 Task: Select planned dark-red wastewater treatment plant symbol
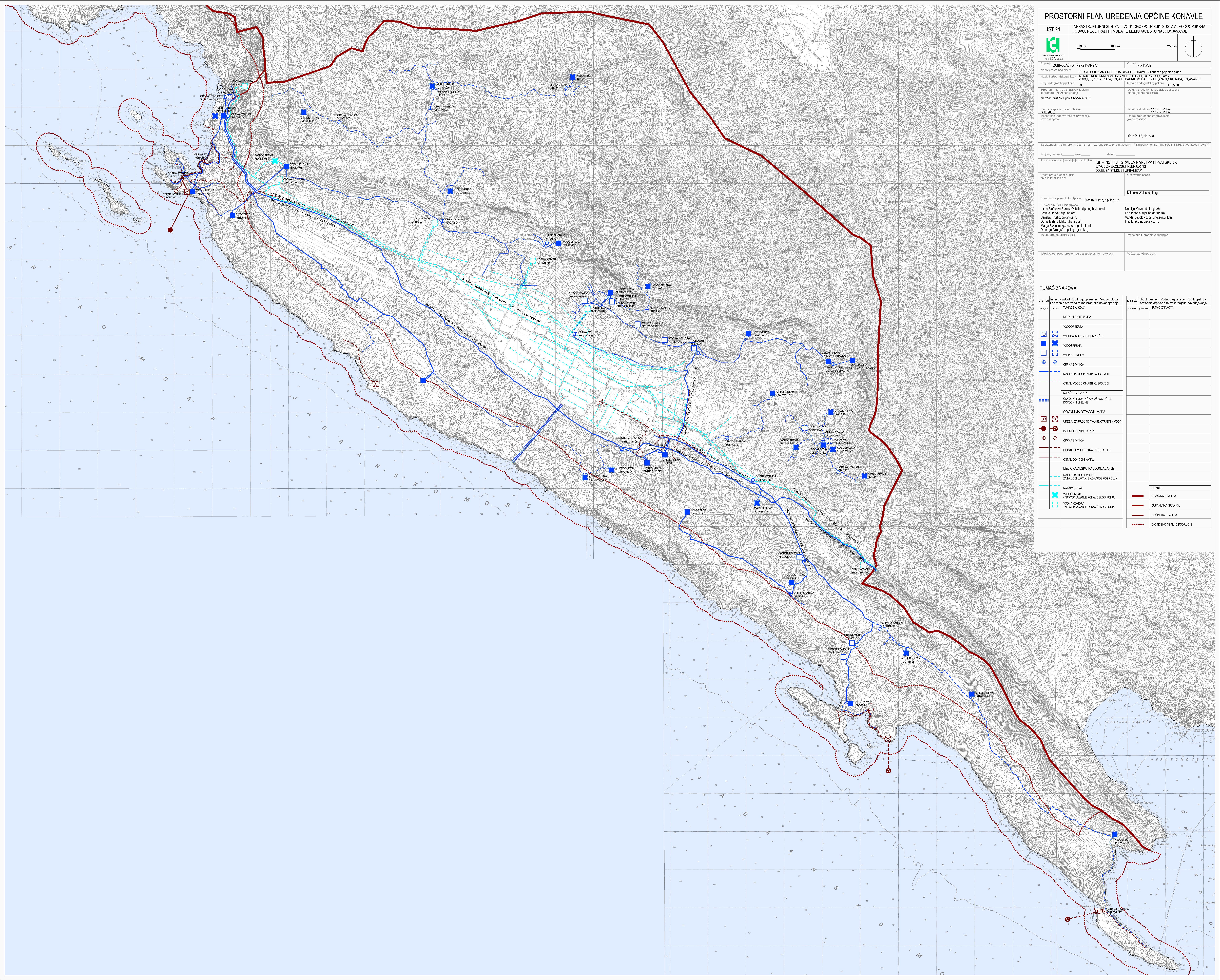[1055, 419]
